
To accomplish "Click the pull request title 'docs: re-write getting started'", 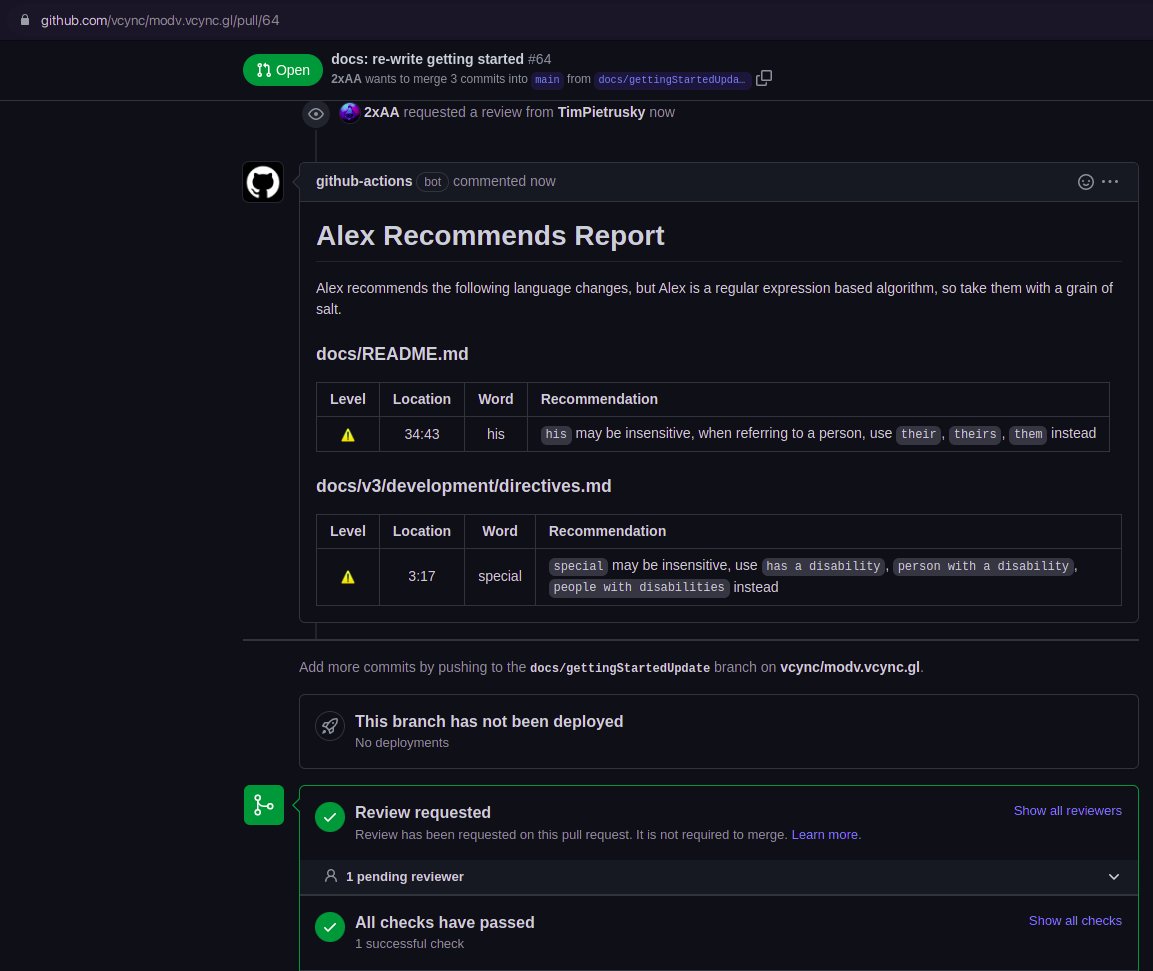I will [427, 59].
